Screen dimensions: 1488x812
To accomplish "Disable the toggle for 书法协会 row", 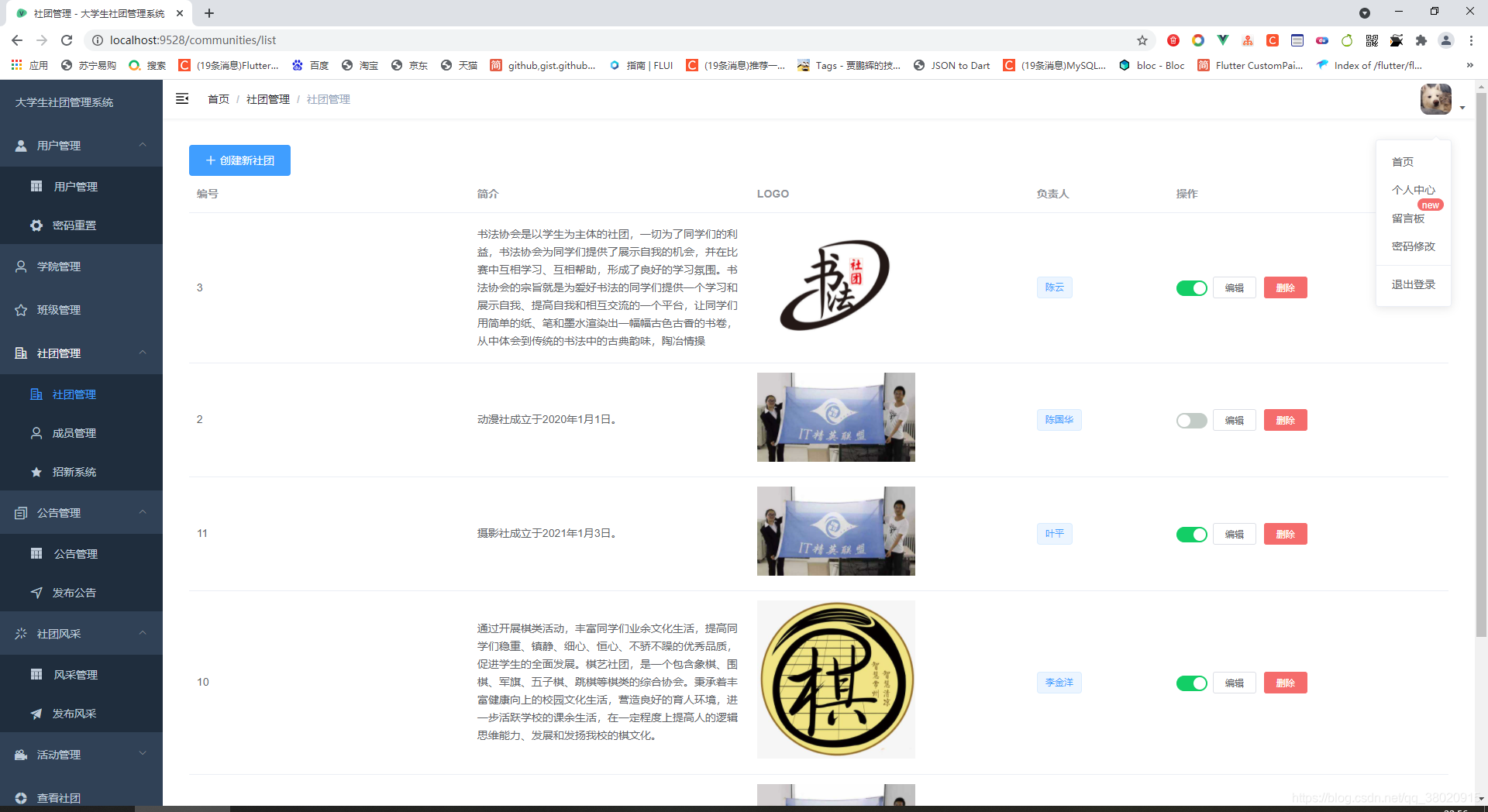I will pyautogui.click(x=1191, y=287).
